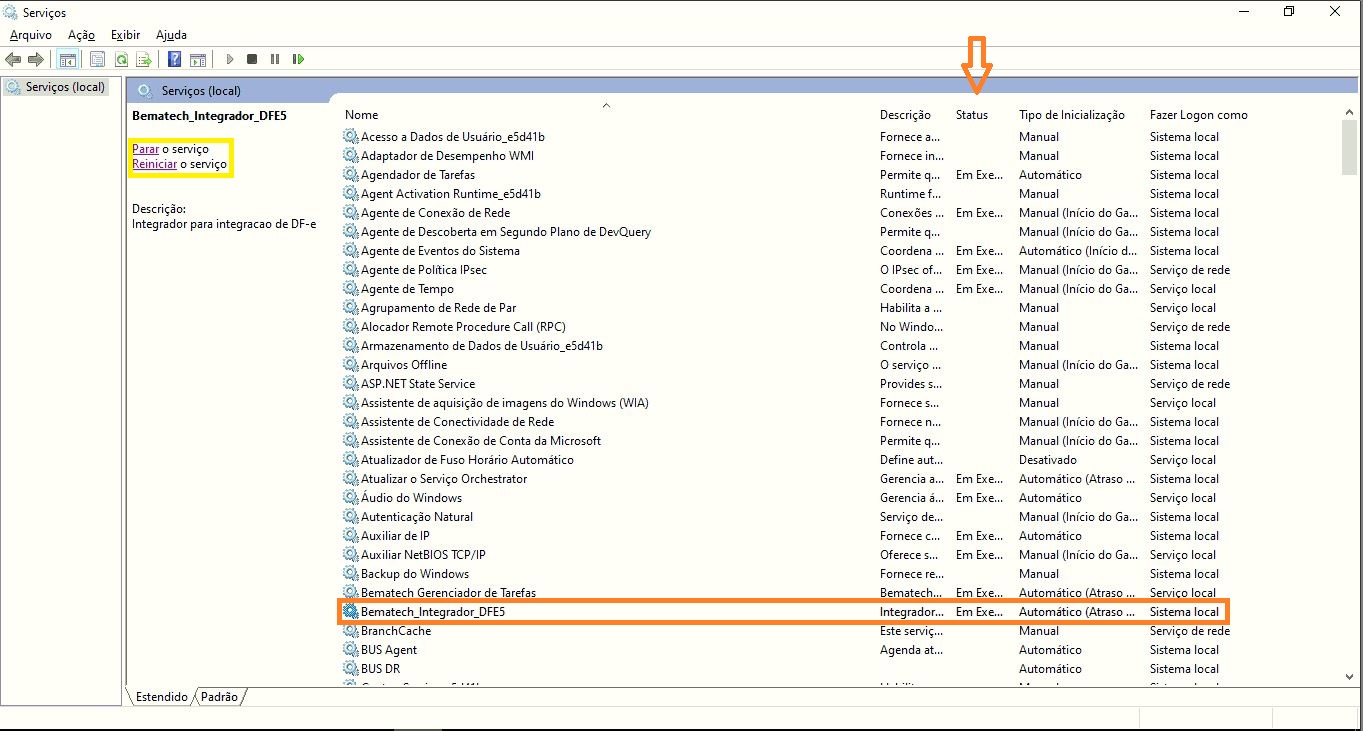The height and width of the screenshot is (731, 1363).
Task: Open the Help toolbar icon
Action: pos(175,60)
